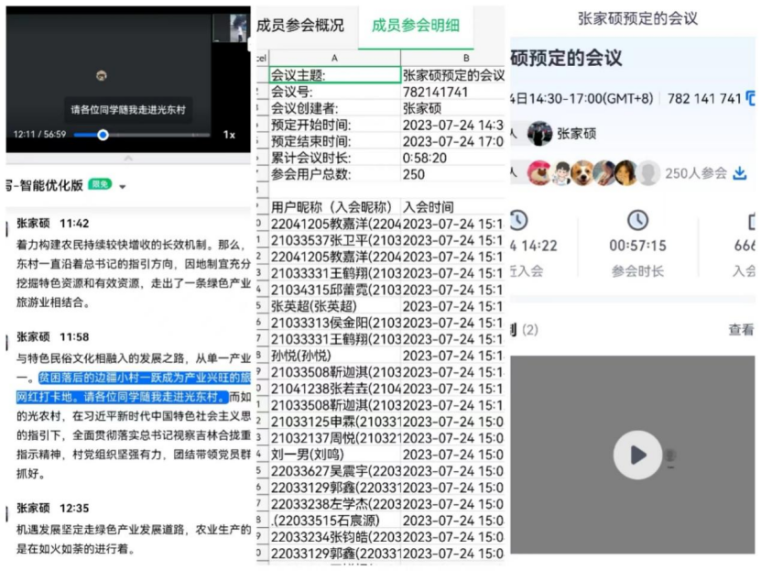This screenshot has height=571, width=761.
Task: Jump to transcript entry at 11:42
Action: [x=74, y=223]
